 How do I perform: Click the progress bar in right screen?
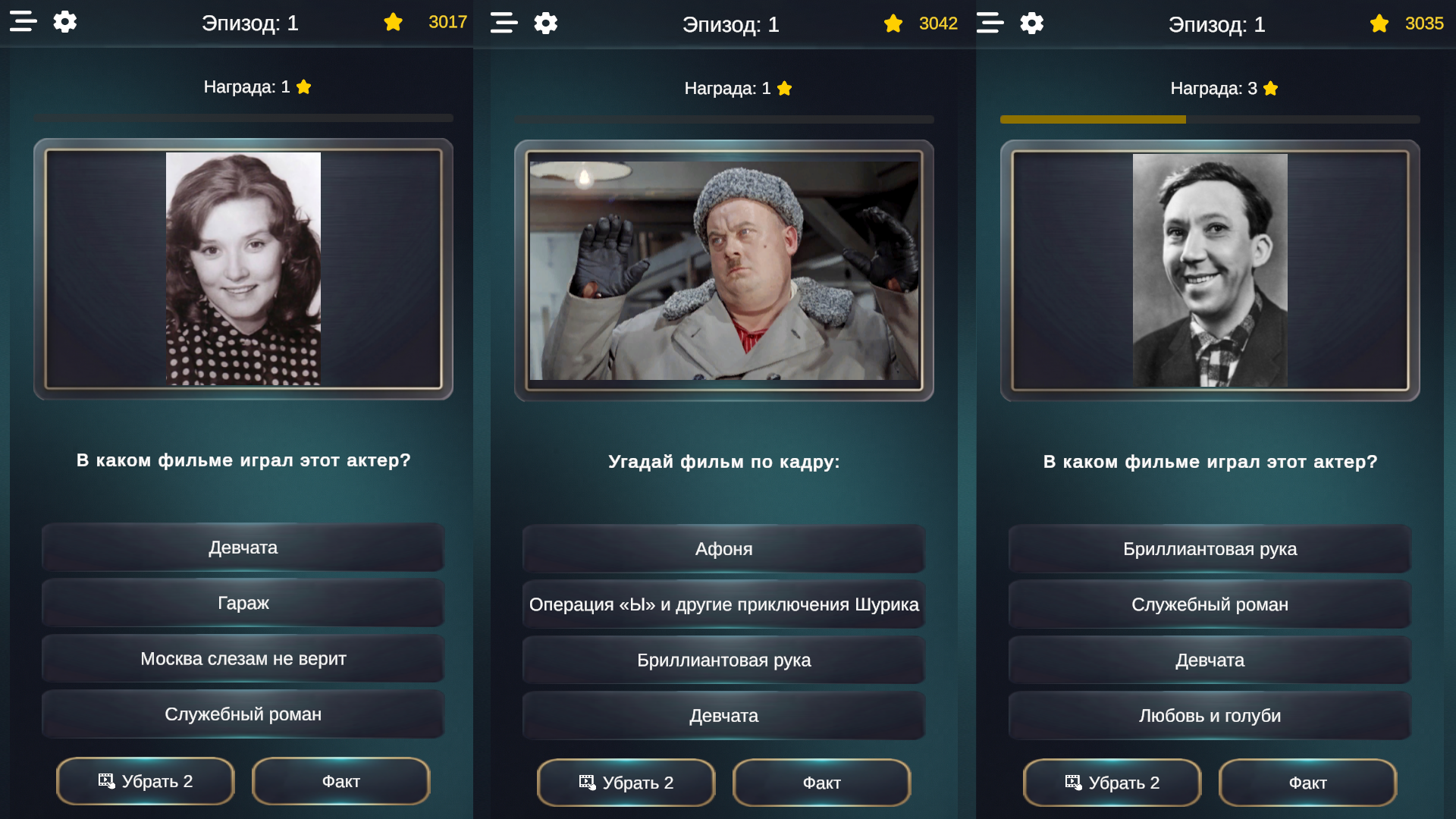pyautogui.click(x=1210, y=120)
